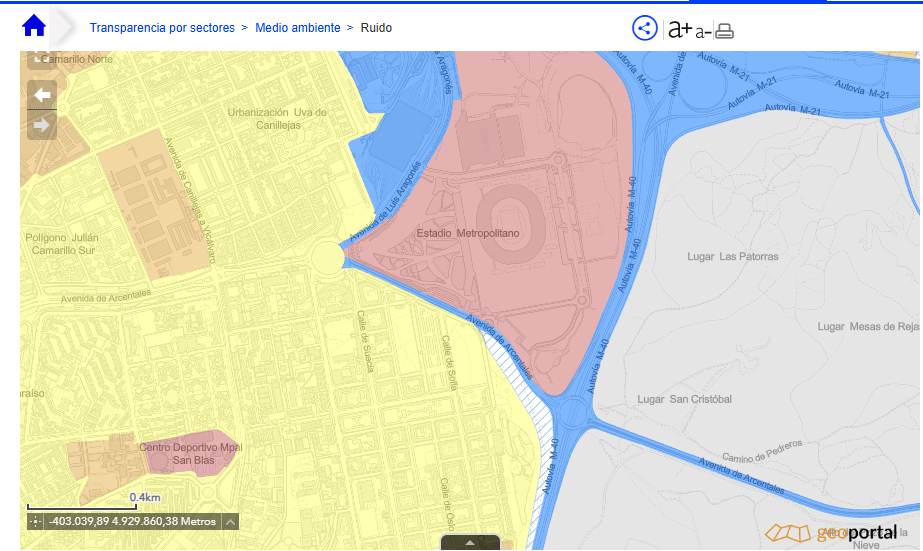Screen dimensions: 923x551
Task: Click the geoportal logo
Action: point(831,533)
